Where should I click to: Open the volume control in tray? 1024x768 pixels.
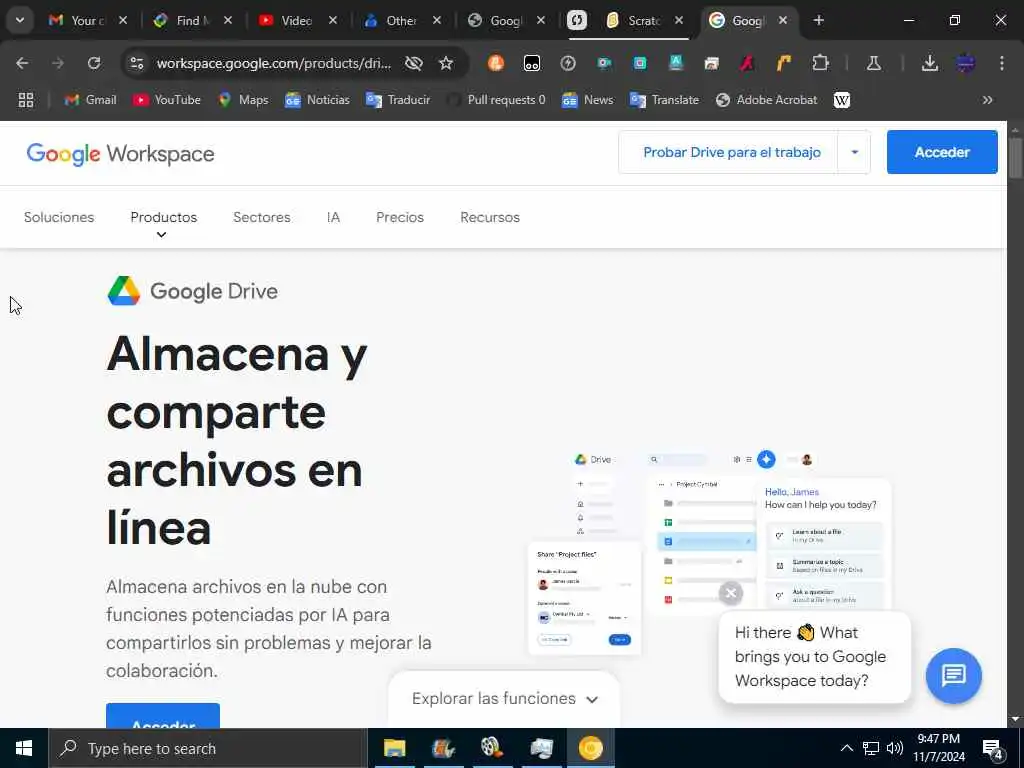point(895,748)
